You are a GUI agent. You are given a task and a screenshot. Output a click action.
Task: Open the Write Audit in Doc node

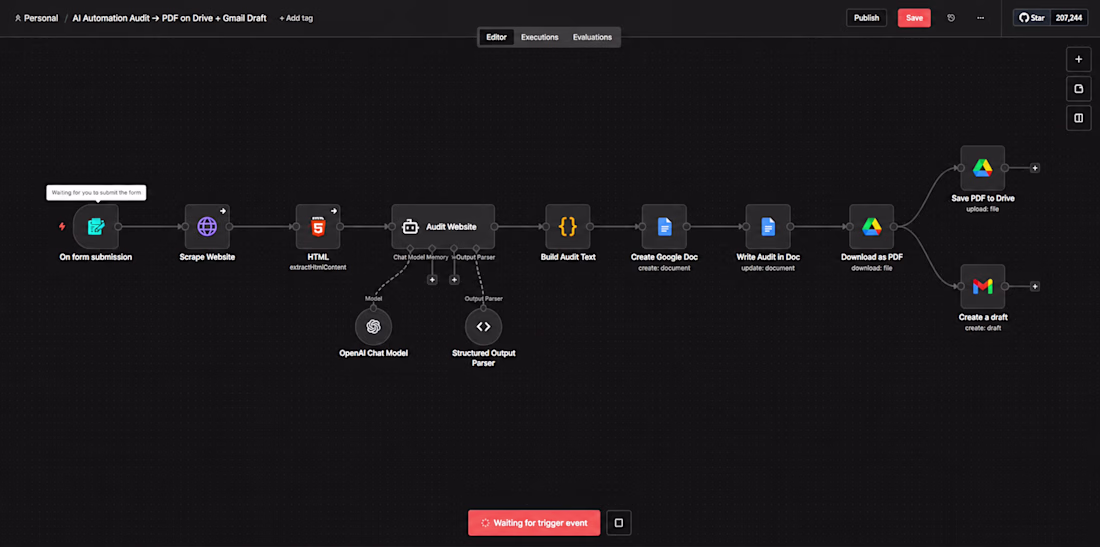tap(767, 227)
